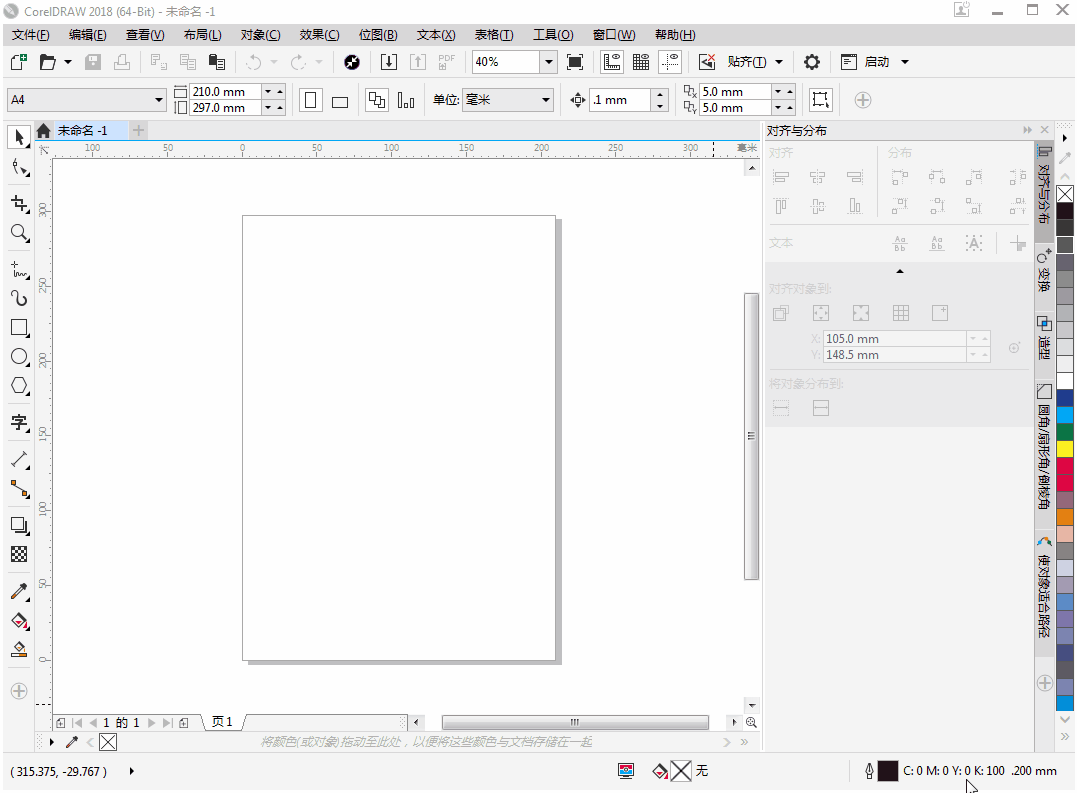The image size is (1077, 793).
Task: Expand the cursor coordinates arrow in status bar
Action: pyautogui.click(x=131, y=771)
